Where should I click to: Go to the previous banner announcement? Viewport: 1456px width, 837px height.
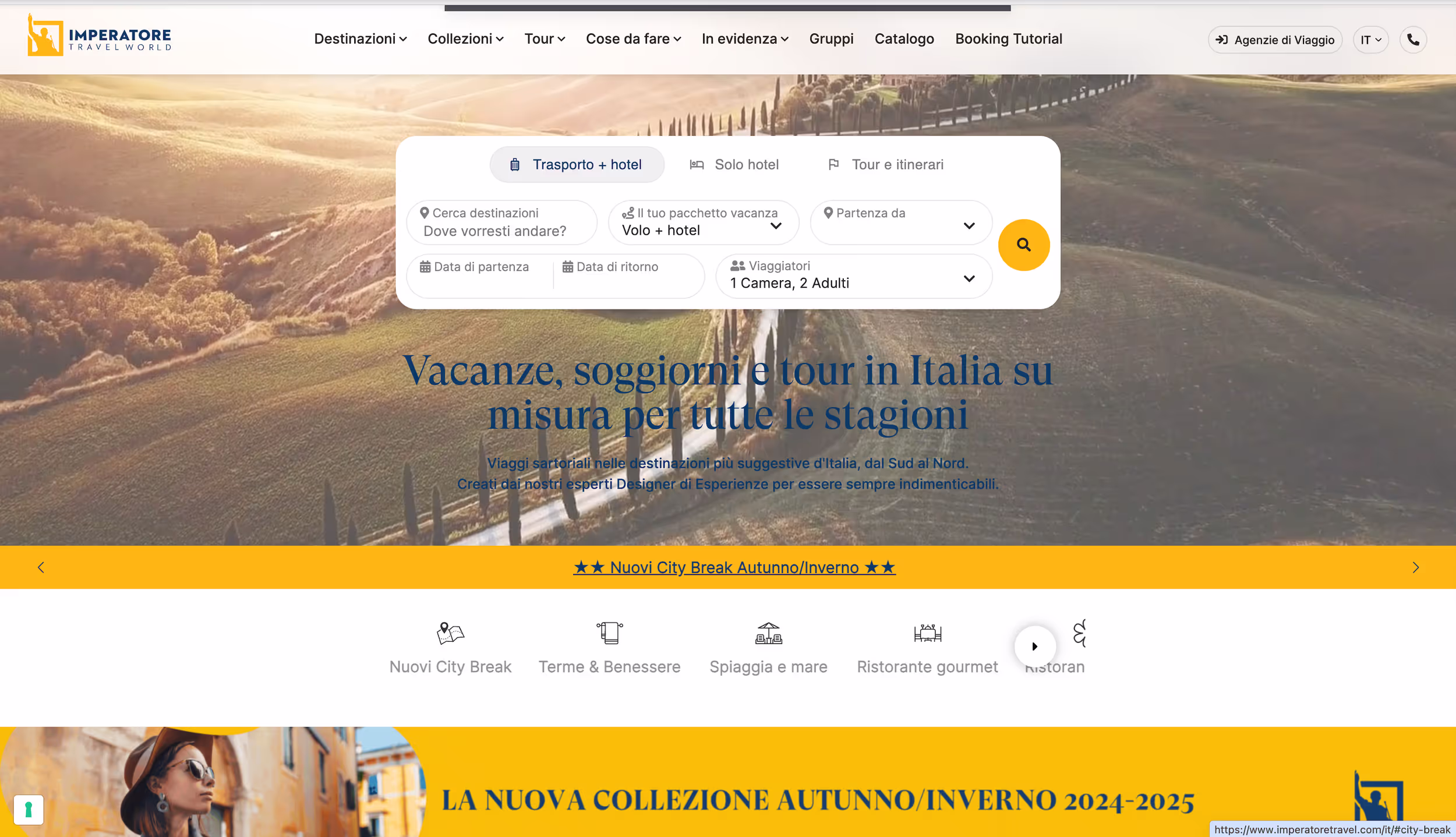click(x=41, y=567)
